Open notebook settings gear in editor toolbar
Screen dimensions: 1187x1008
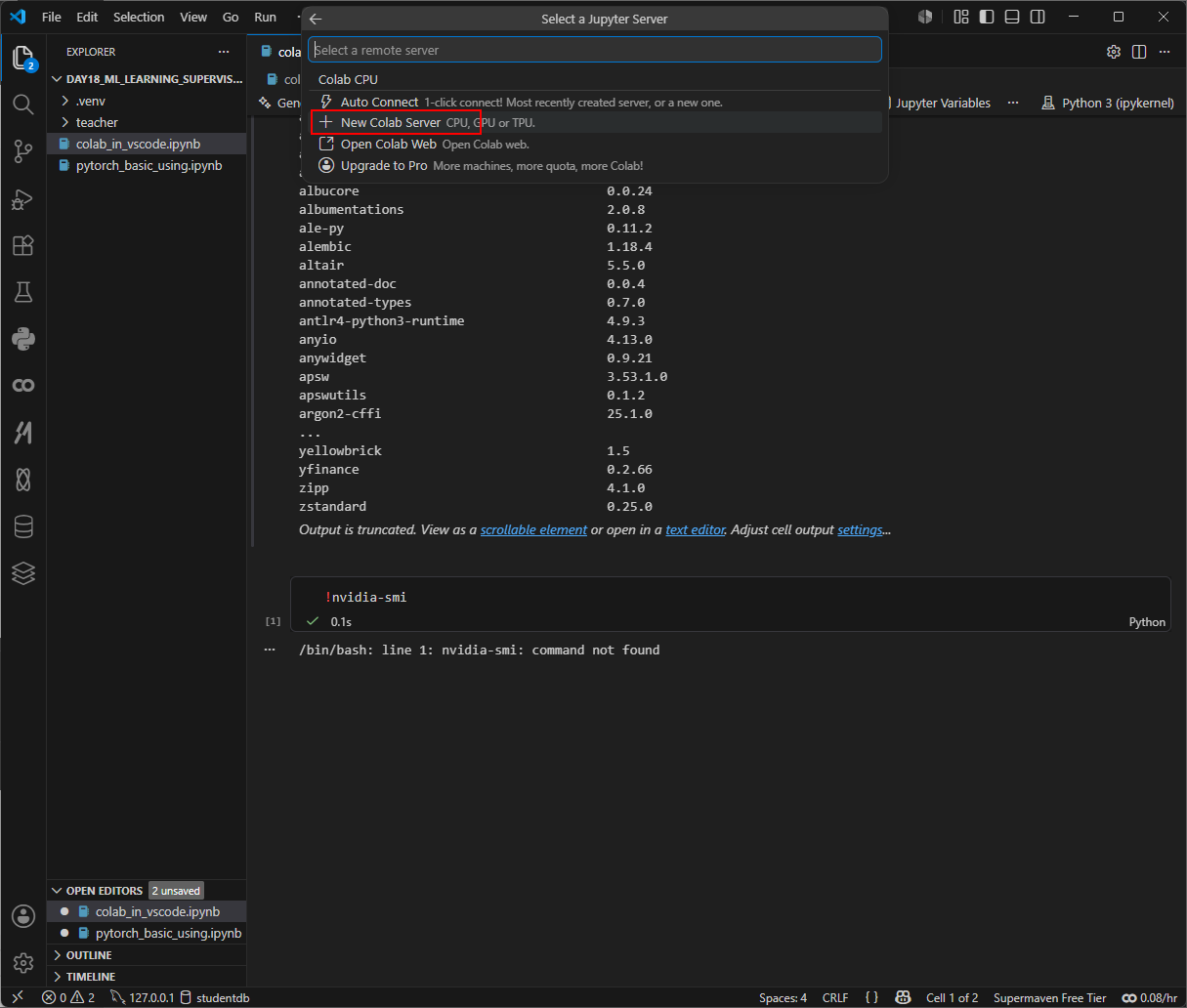[1114, 52]
